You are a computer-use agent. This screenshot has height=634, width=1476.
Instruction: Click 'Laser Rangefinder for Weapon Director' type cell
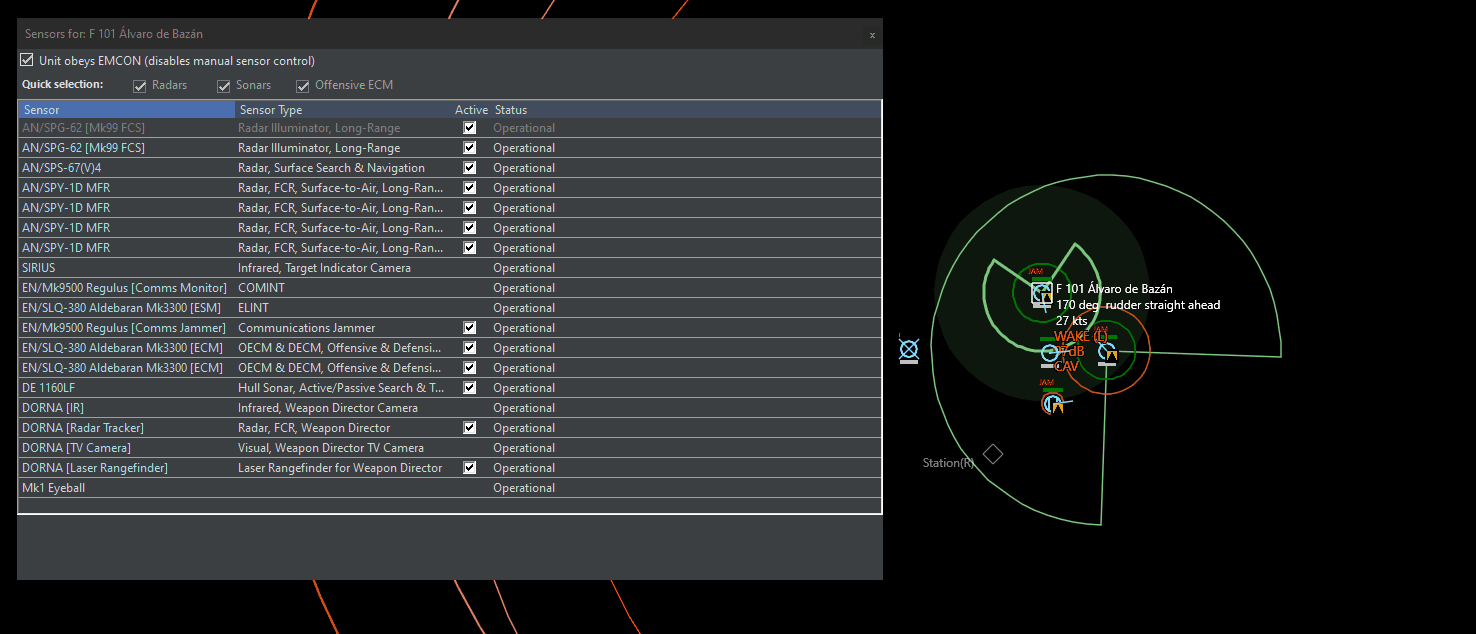340,468
